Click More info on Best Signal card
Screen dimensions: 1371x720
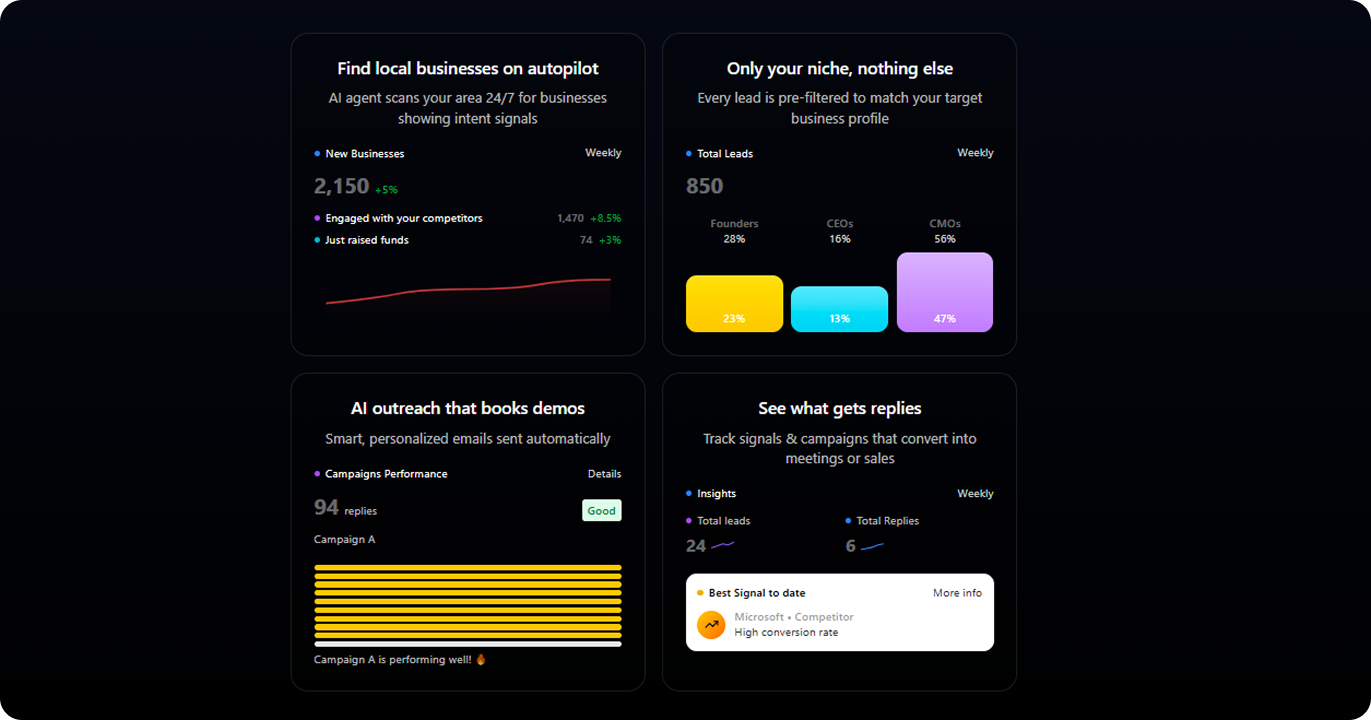[957, 592]
